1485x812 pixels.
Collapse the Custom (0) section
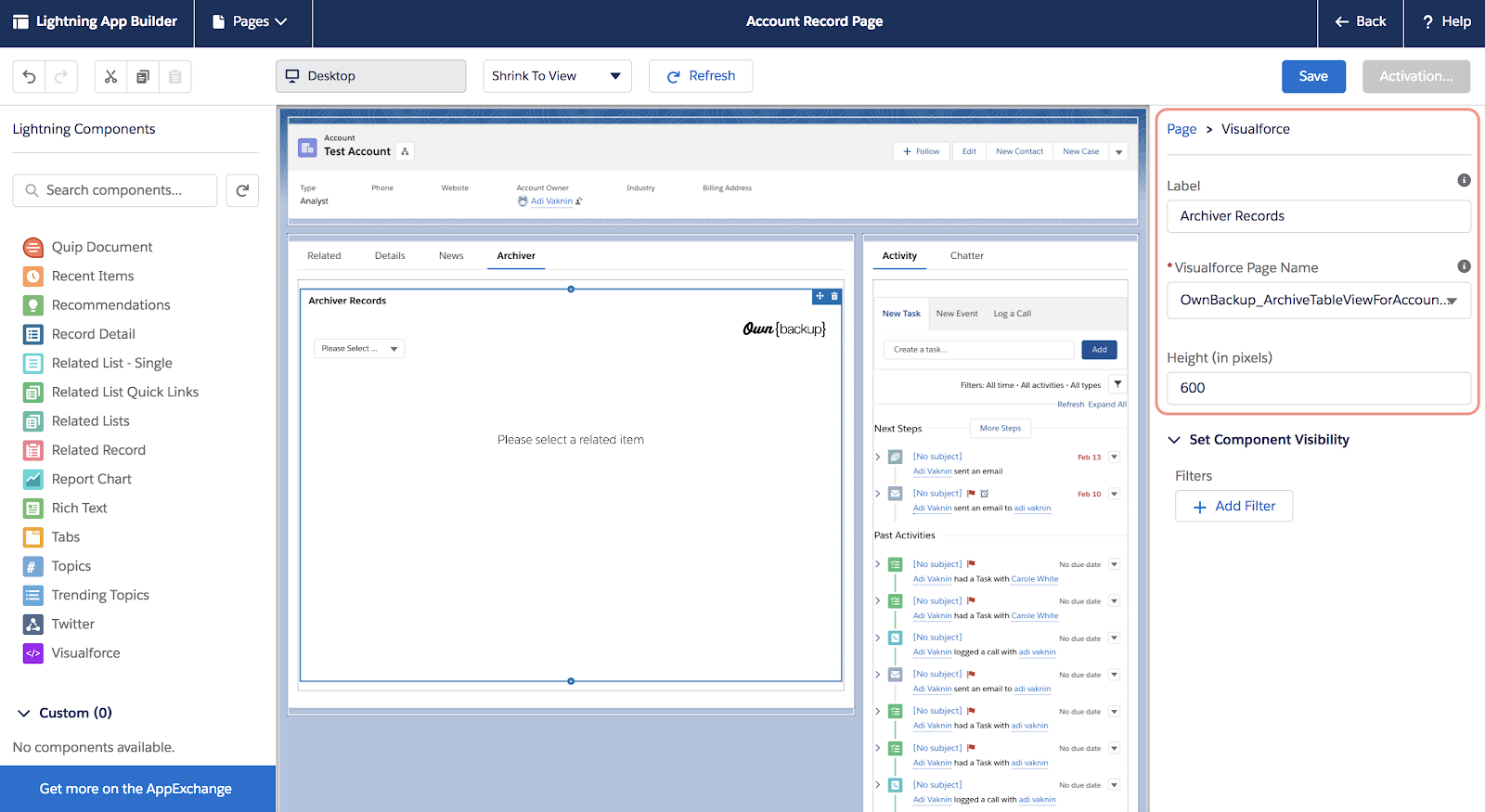[24, 713]
